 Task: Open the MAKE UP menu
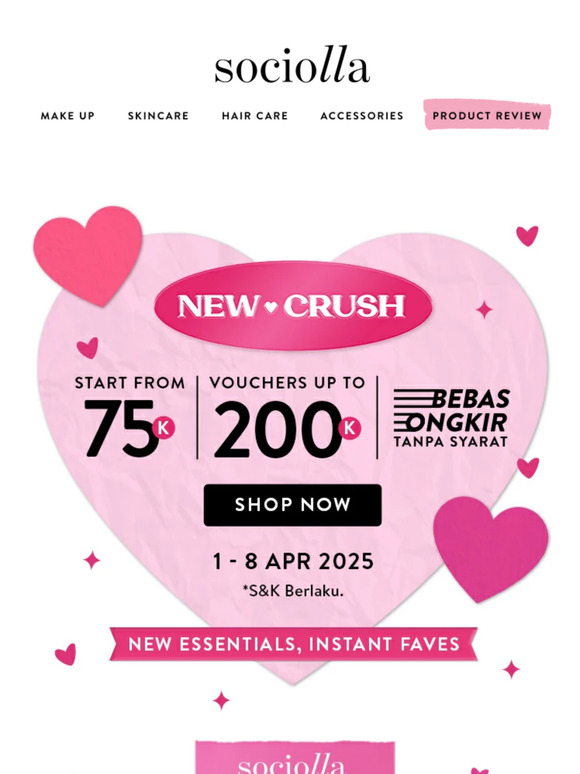[68, 116]
